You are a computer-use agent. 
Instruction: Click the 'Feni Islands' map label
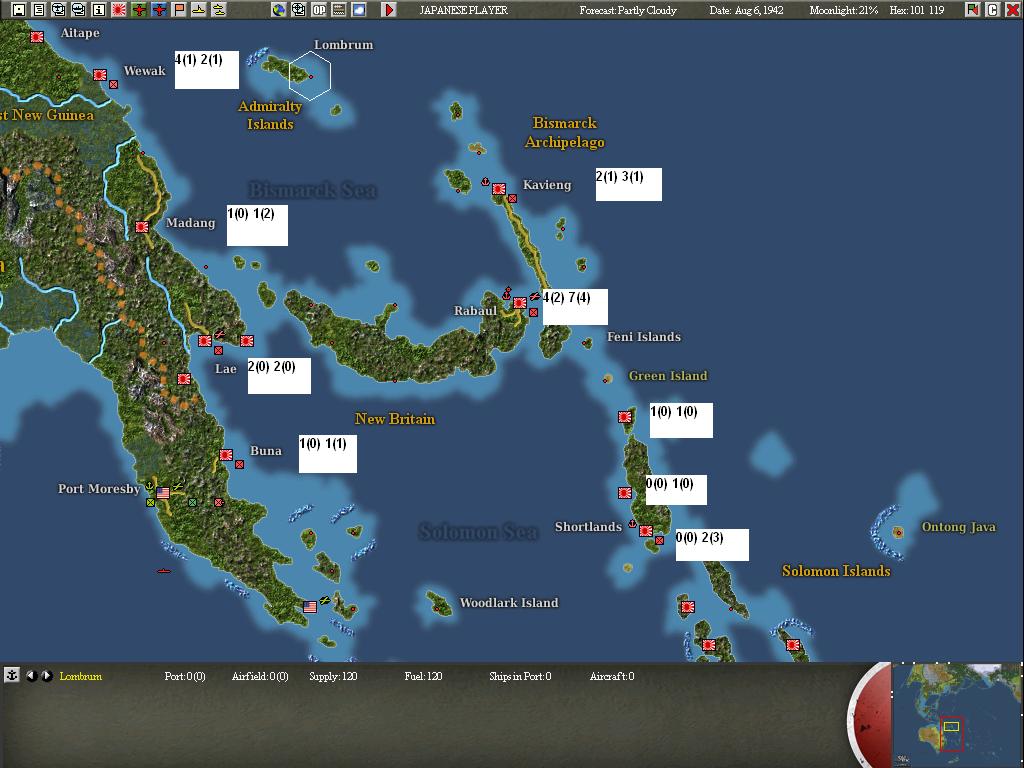(644, 337)
